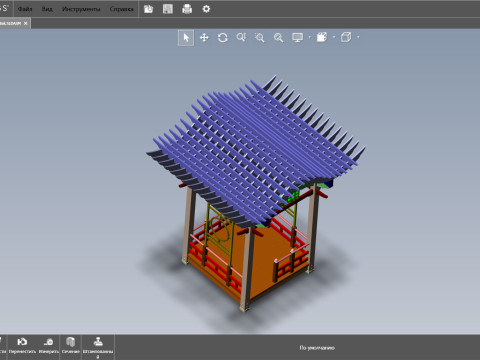Image resolution: width=480 pixels, height=360 pixels.
Task: Activate the Измерить measure tool
Action: [x=49, y=346]
